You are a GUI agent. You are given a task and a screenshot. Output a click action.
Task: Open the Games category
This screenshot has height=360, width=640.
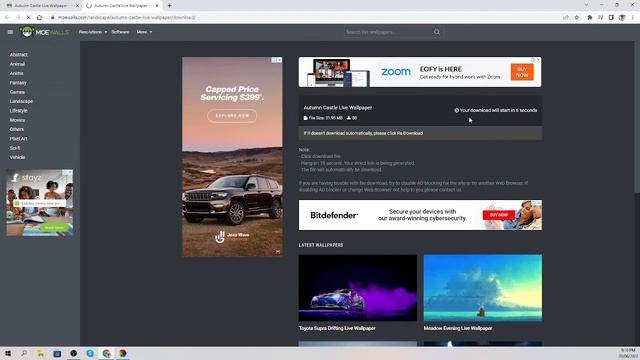click(x=17, y=92)
